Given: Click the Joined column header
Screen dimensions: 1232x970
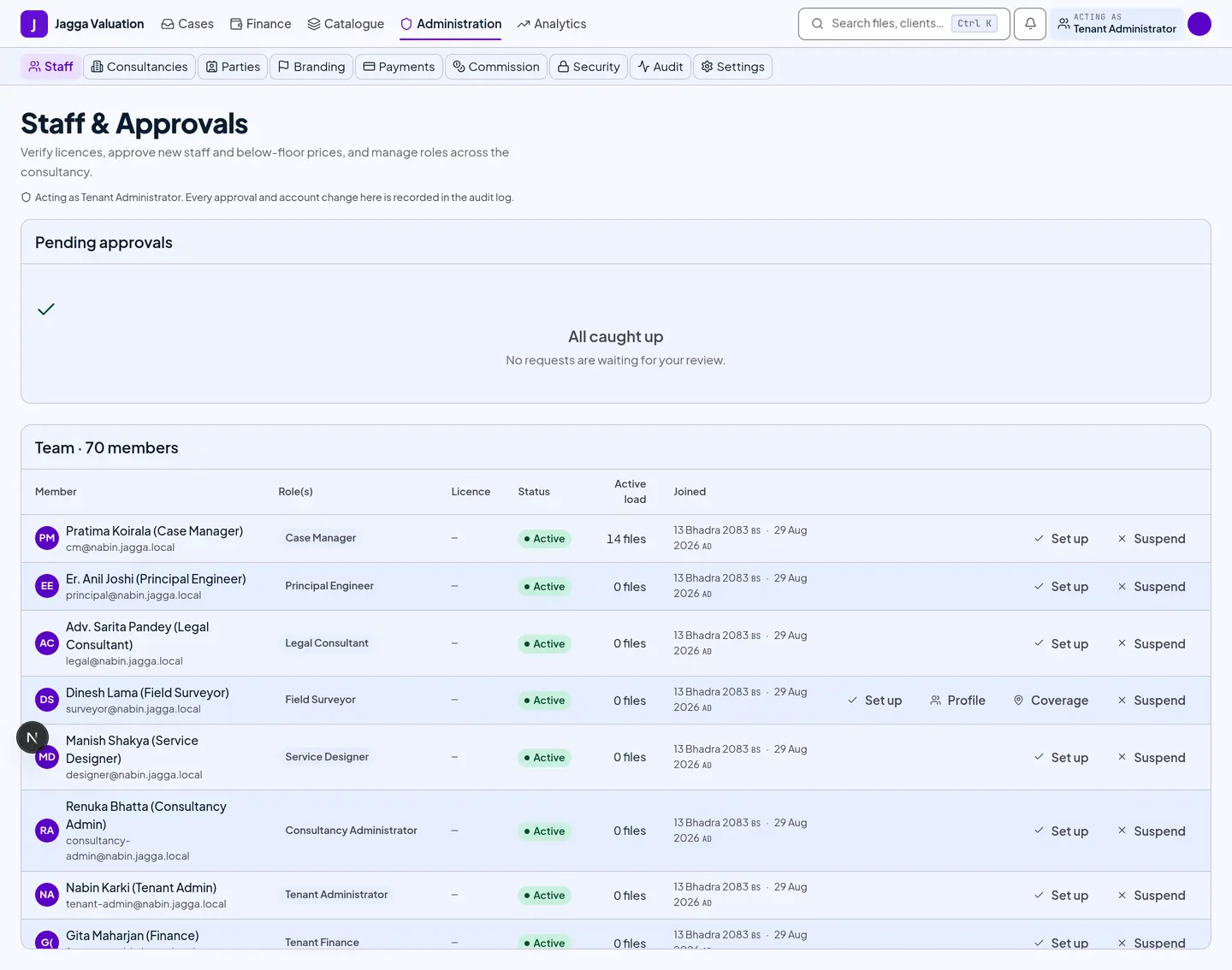Looking at the screenshot, I should point(690,492).
